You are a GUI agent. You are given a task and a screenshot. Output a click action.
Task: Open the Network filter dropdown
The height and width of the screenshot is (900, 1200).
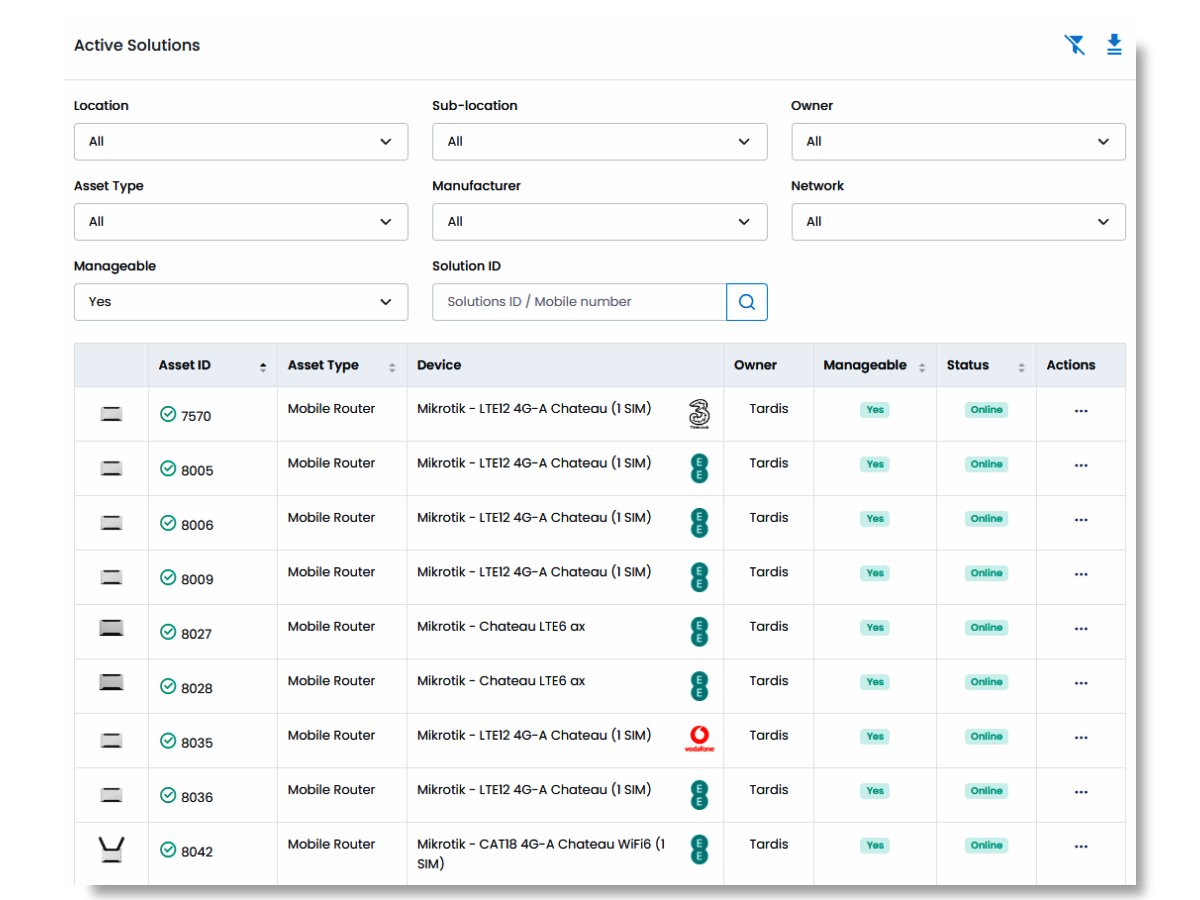[x=958, y=222]
